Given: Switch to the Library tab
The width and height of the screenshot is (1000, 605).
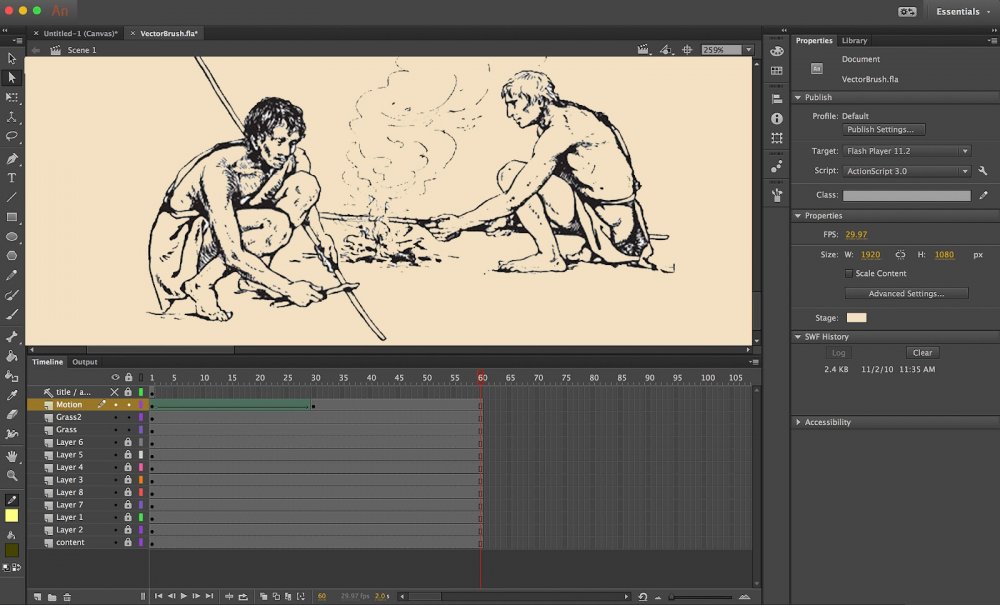Looking at the screenshot, I should click(x=854, y=41).
